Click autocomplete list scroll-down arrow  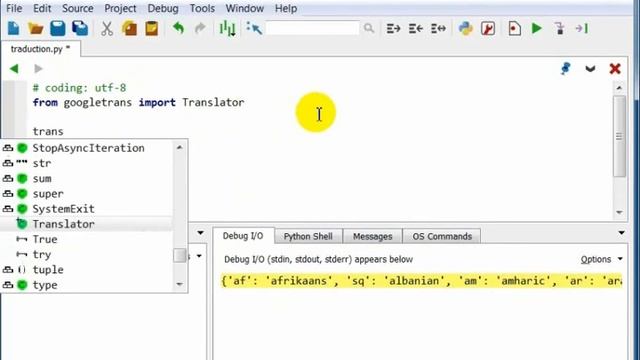point(180,284)
